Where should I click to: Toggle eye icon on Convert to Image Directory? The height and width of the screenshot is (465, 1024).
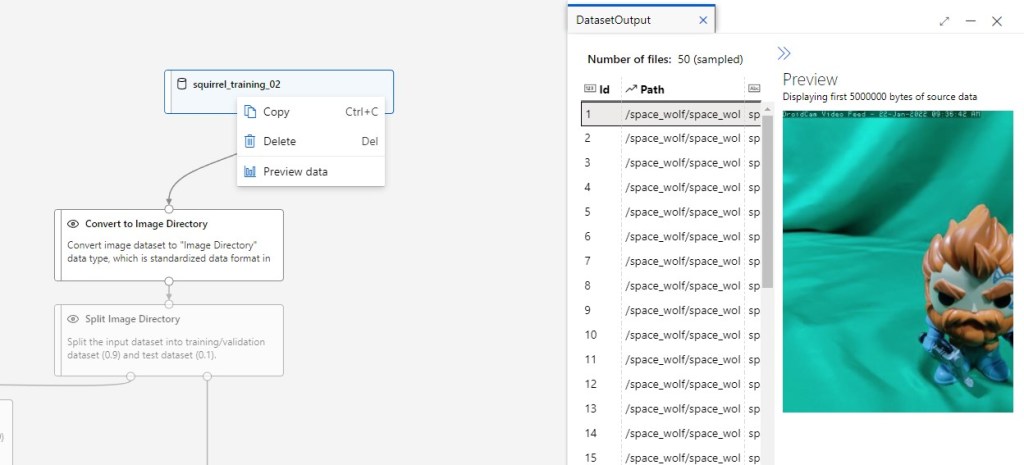(x=73, y=224)
